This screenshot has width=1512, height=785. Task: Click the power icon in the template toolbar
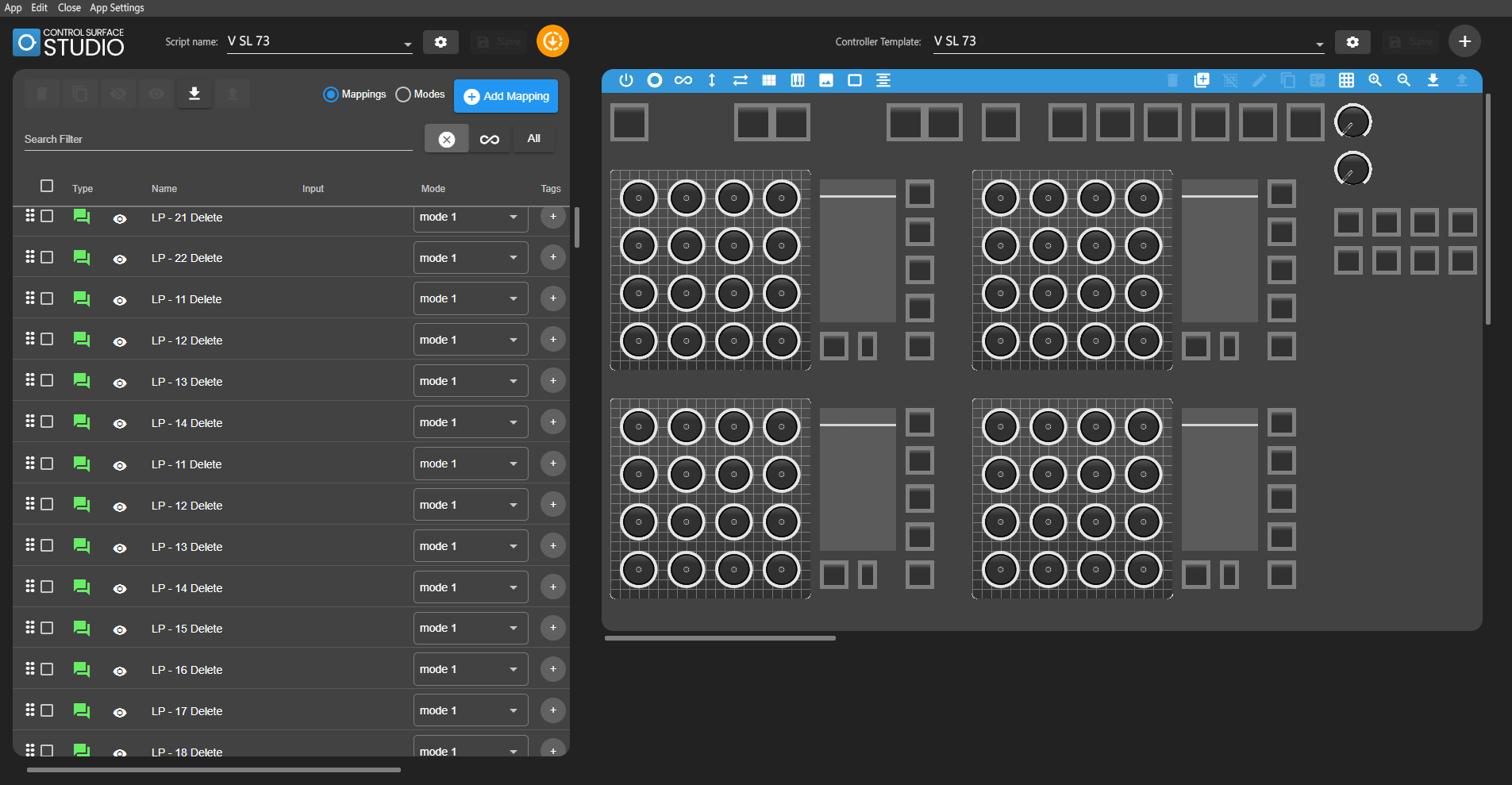click(626, 80)
